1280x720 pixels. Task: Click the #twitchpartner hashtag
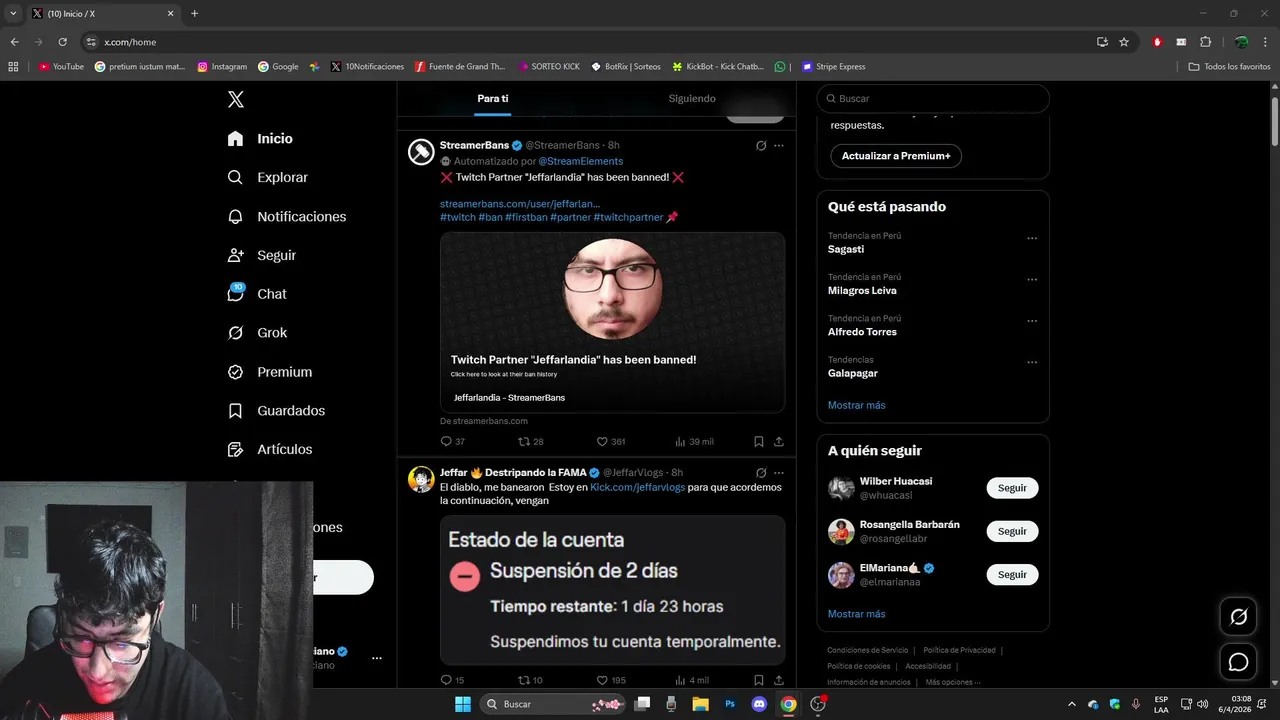click(628, 217)
